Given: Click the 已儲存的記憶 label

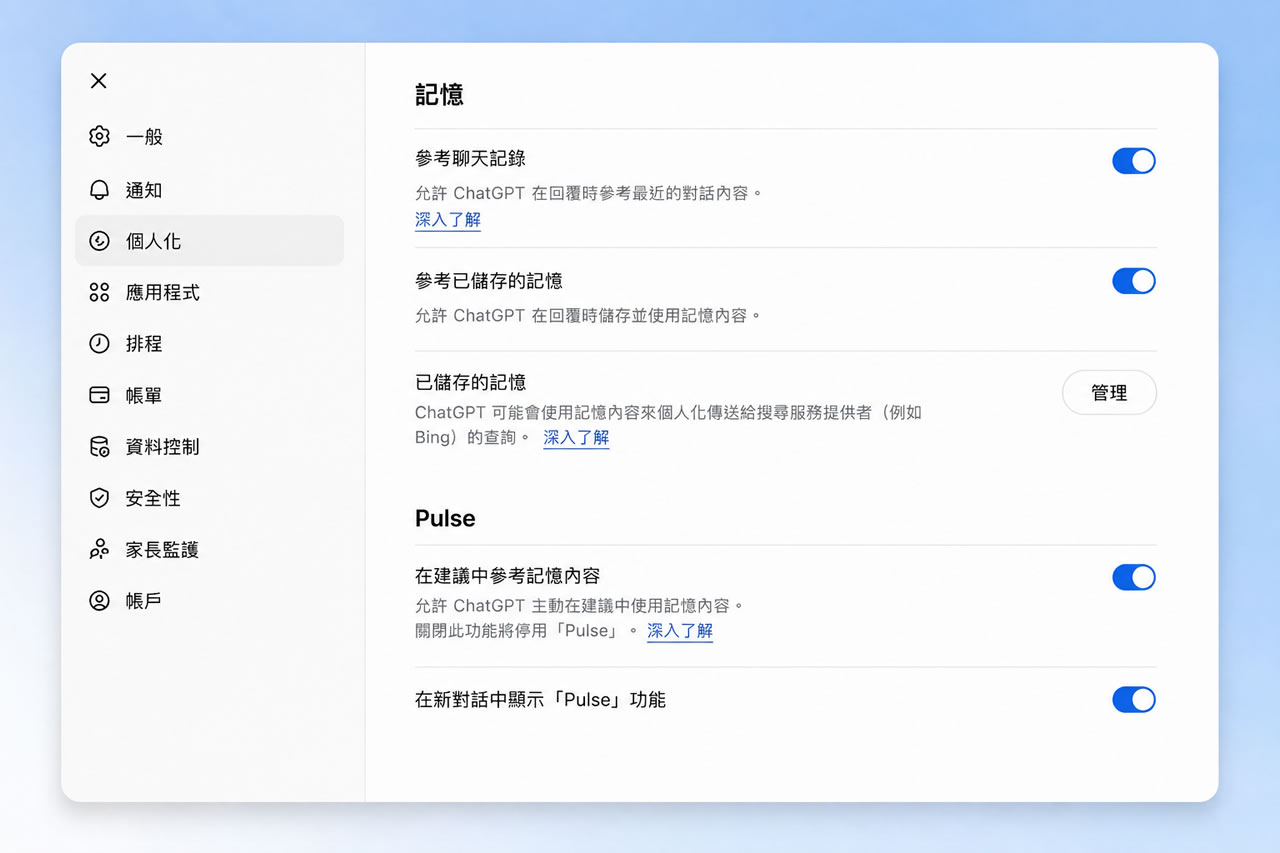Looking at the screenshot, I should [471, 383].
